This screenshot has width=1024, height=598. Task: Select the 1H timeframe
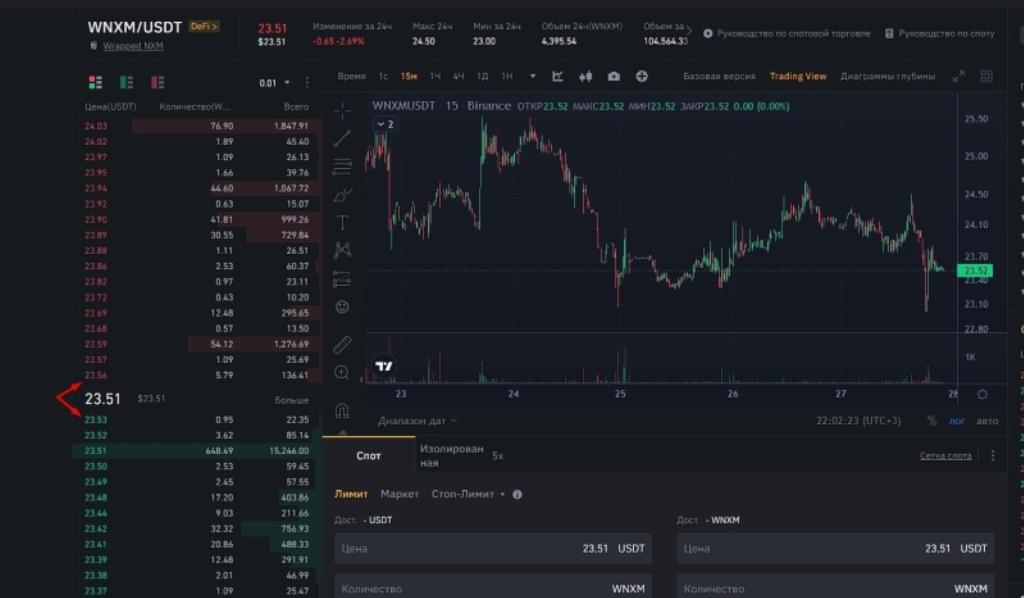[x=435, y=76]
